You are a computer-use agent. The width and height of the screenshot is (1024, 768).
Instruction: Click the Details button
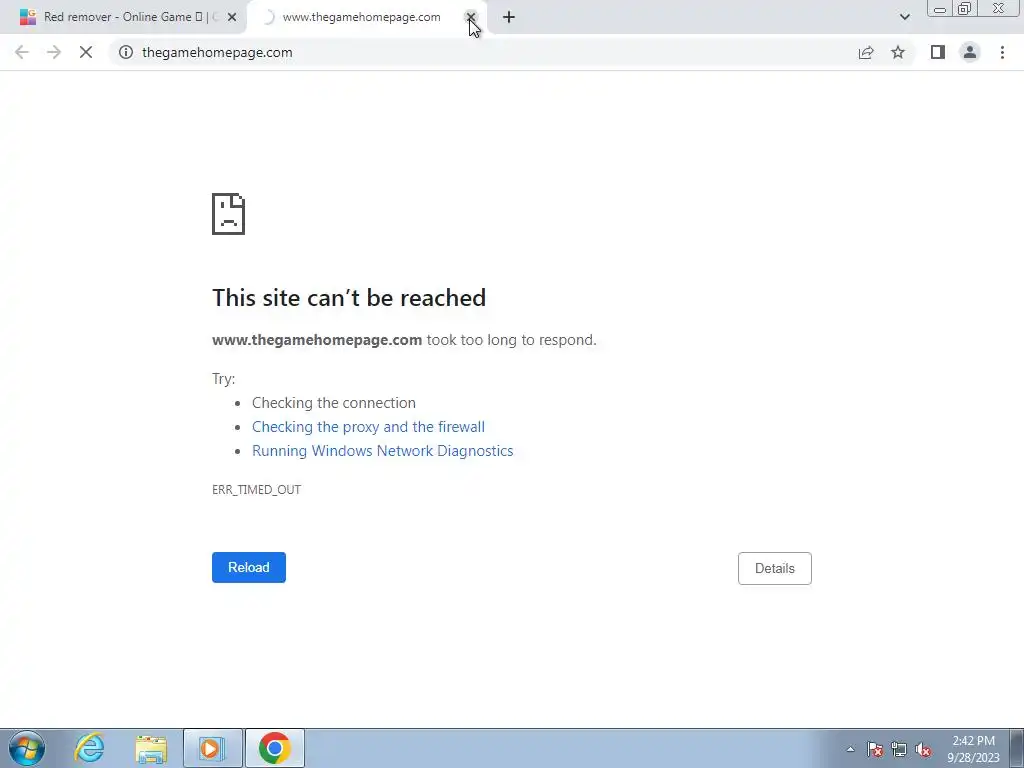tap(775, 568)
